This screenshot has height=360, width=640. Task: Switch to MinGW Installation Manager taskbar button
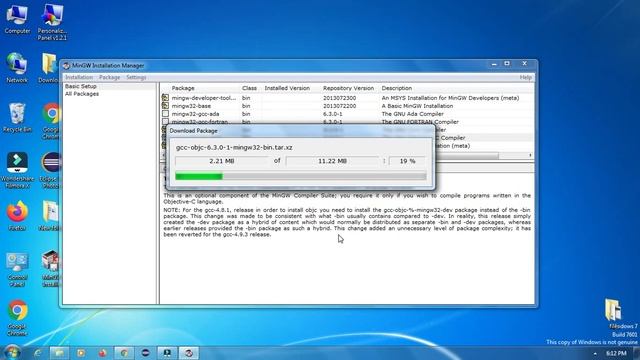189,353
